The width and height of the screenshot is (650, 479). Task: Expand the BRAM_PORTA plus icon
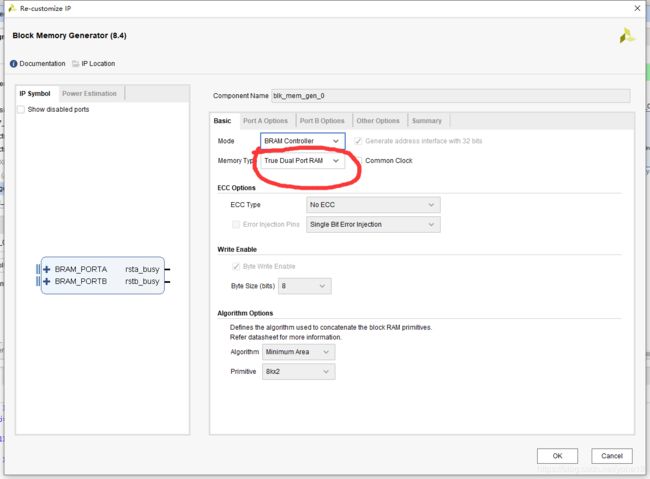(x=46, y=270)
